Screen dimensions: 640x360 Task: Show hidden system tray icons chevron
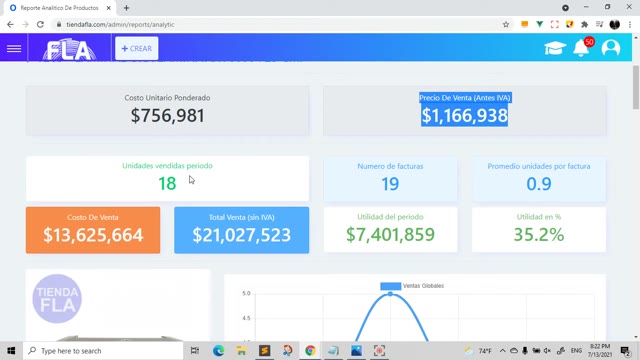point(502,351)
